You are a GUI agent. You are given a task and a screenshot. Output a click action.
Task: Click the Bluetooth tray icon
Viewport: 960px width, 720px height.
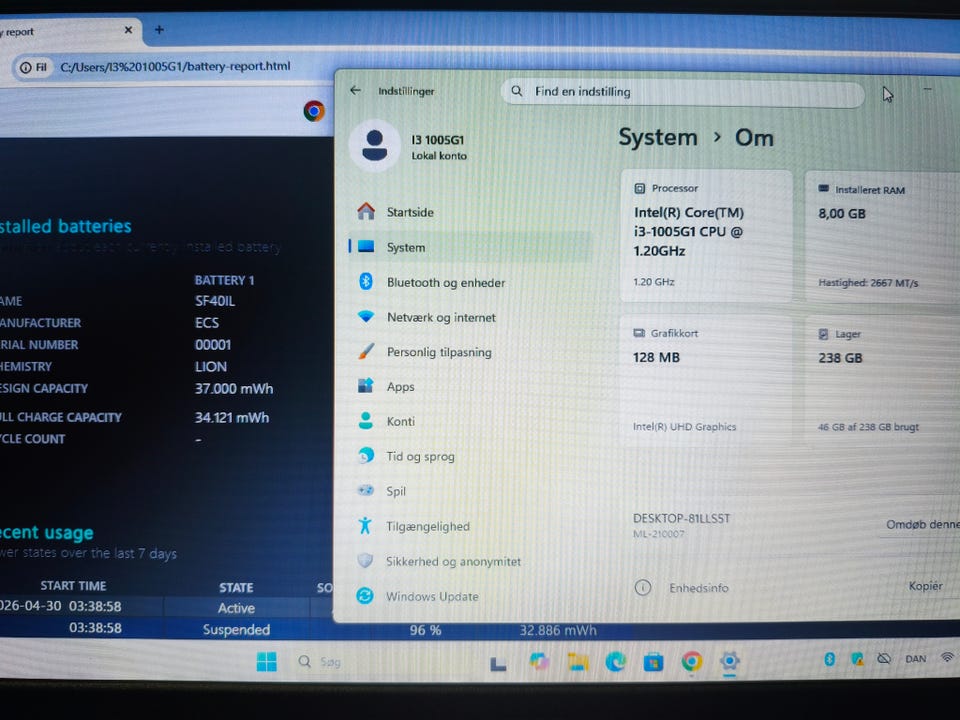830,659
